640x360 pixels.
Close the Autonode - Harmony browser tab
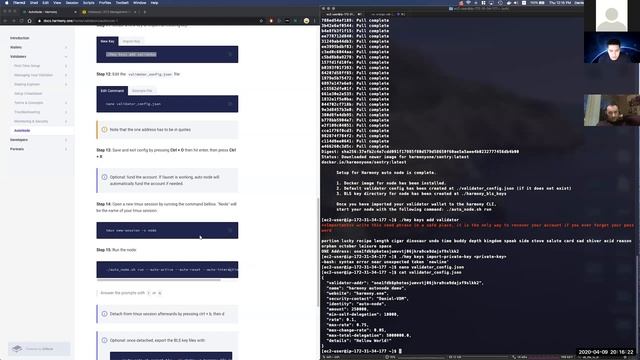tap(75, 12)
